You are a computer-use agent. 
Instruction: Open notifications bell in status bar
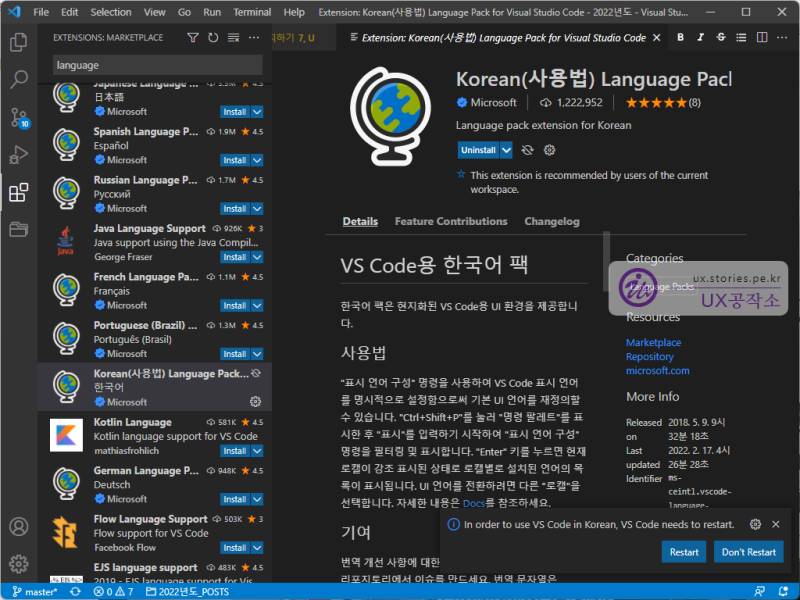784,591
